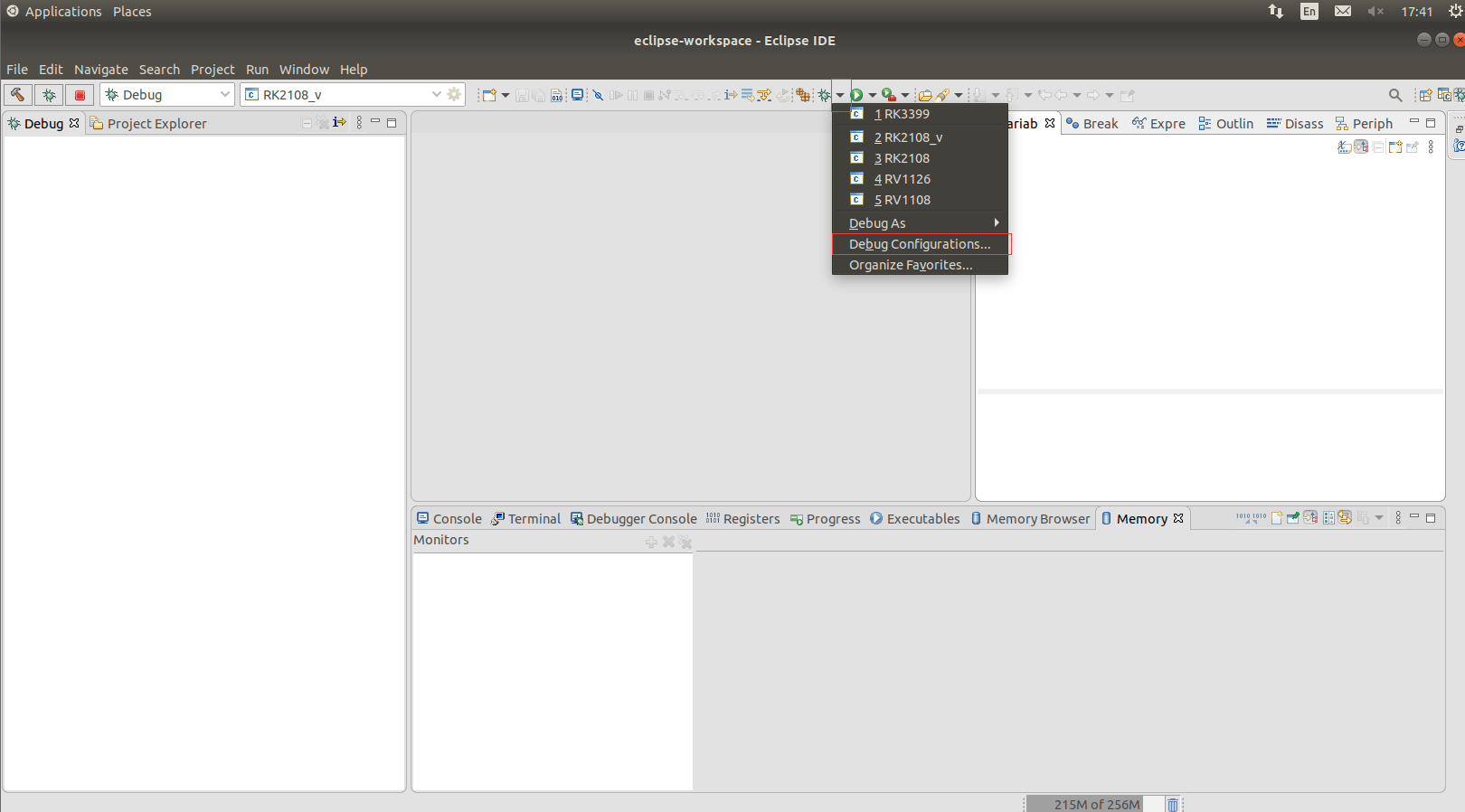
Task: Select 2 RK2108_v debug configuration
Action: [x=920, y=137]
